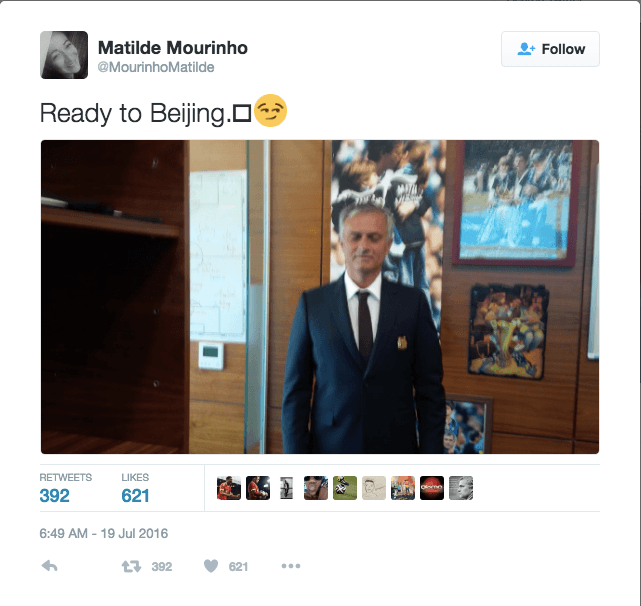This screenshot has height=606, width=641.
Task: Open the three-dots more options menu
Action: tap(291, 566)
